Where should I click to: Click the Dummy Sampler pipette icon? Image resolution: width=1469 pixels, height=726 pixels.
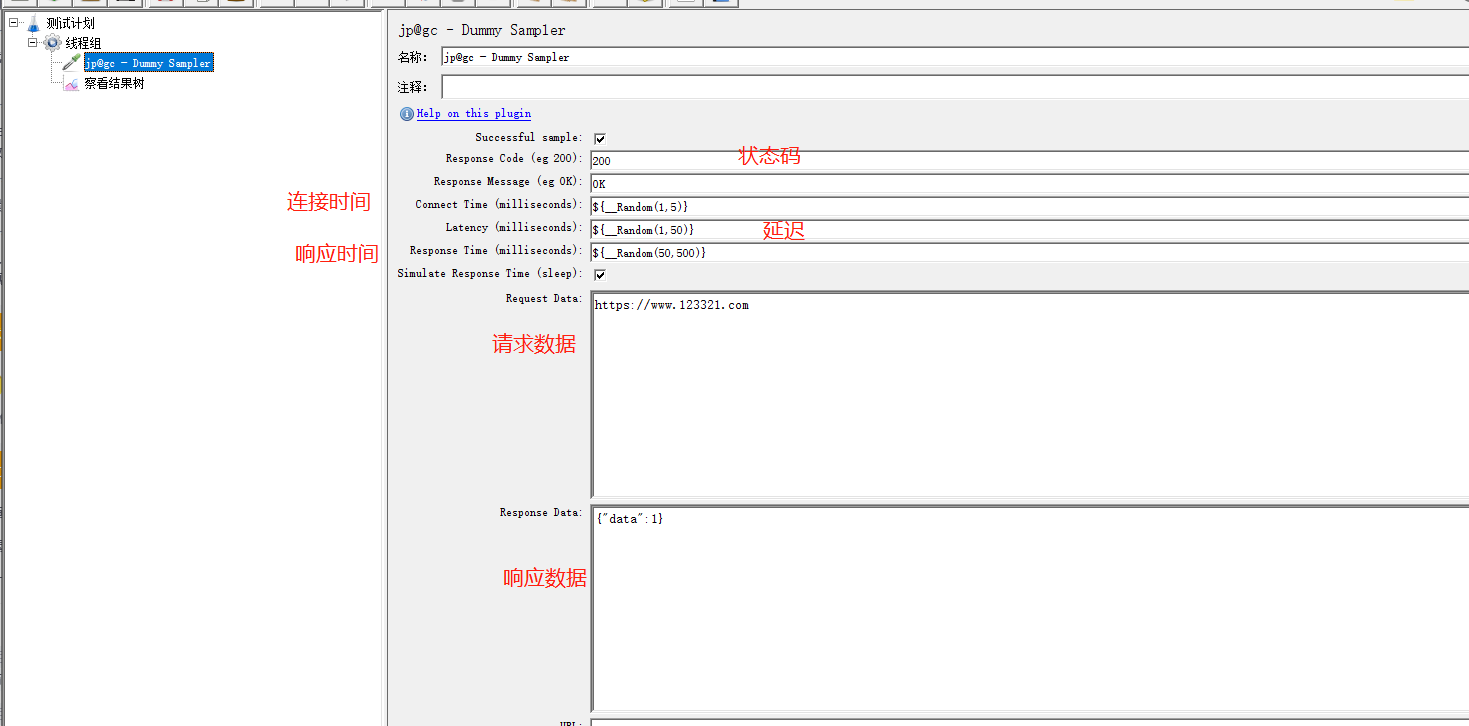pyautogui.click(x=71, y=63)
